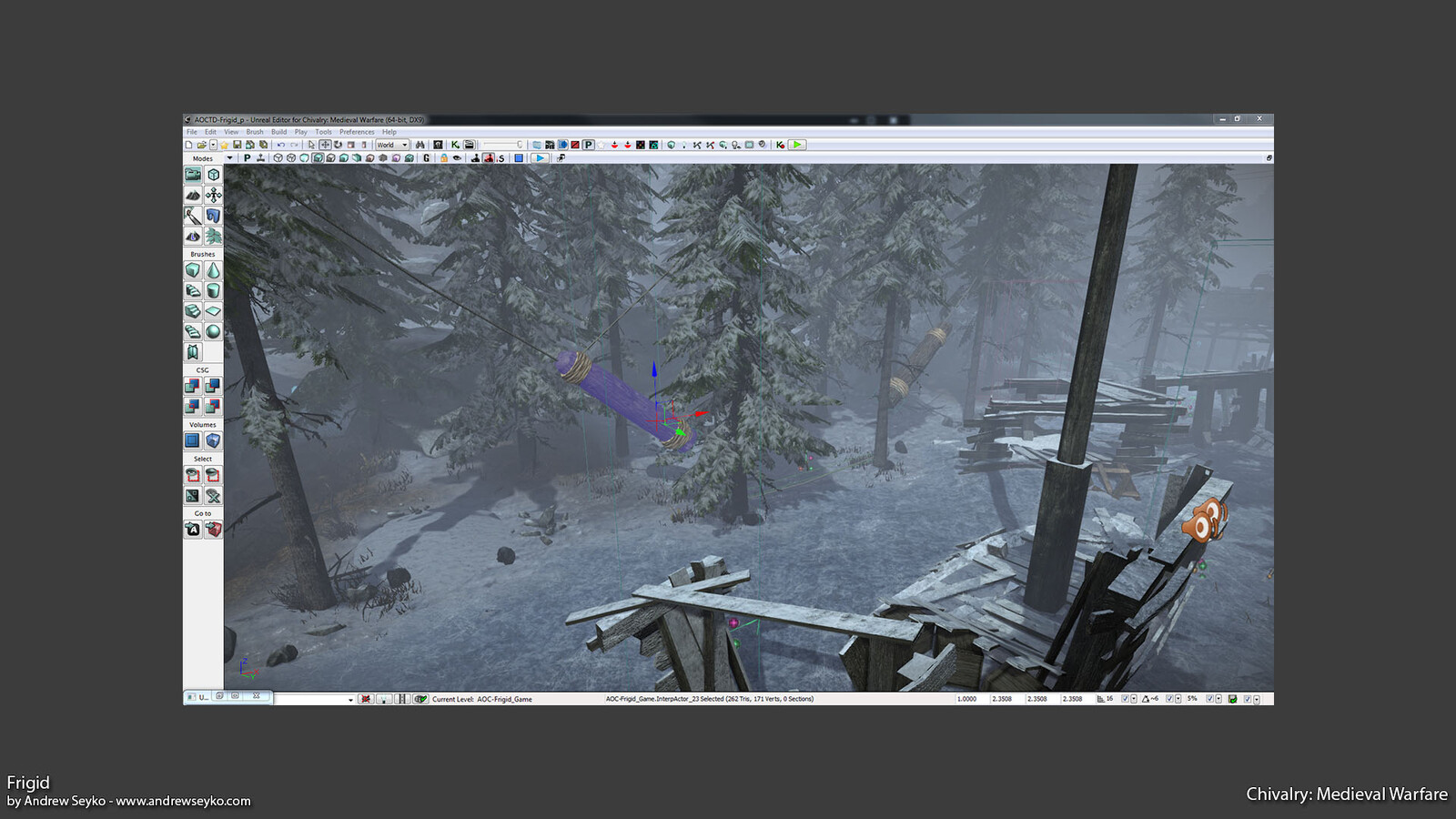
Task: Click the red square build icon
Action: coord(575,145)
